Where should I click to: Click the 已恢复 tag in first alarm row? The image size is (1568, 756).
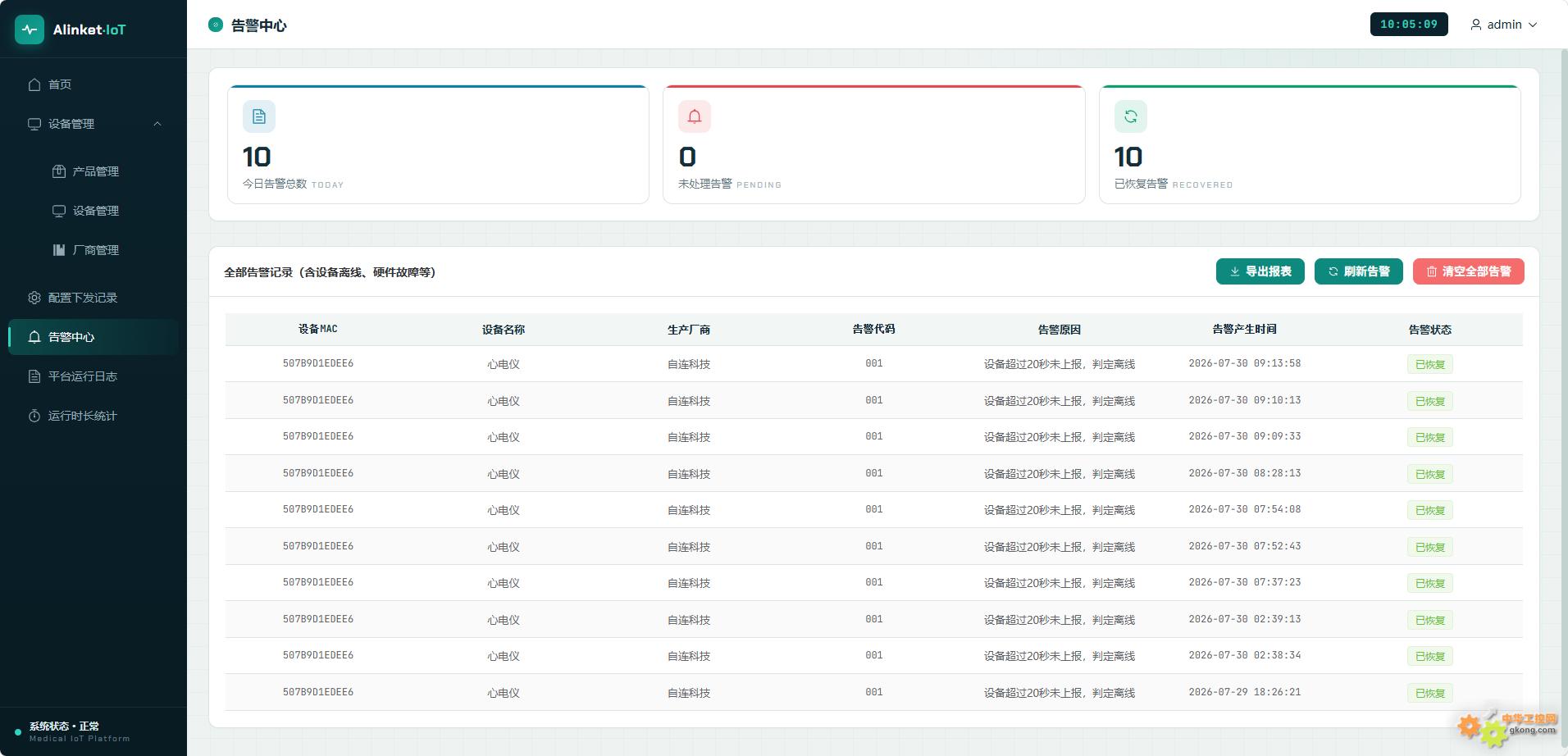click(x=1430, y=364)
